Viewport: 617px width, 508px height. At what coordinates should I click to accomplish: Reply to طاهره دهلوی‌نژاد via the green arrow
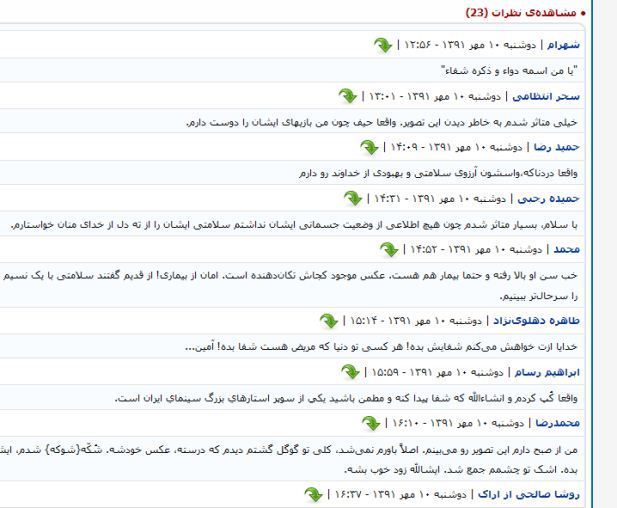tap(328, 321)
